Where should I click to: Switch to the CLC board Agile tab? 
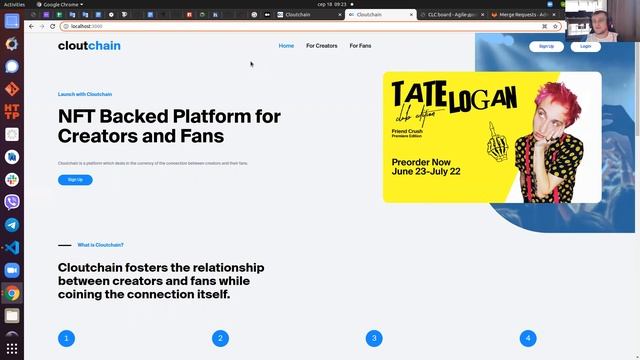[452, 15]
